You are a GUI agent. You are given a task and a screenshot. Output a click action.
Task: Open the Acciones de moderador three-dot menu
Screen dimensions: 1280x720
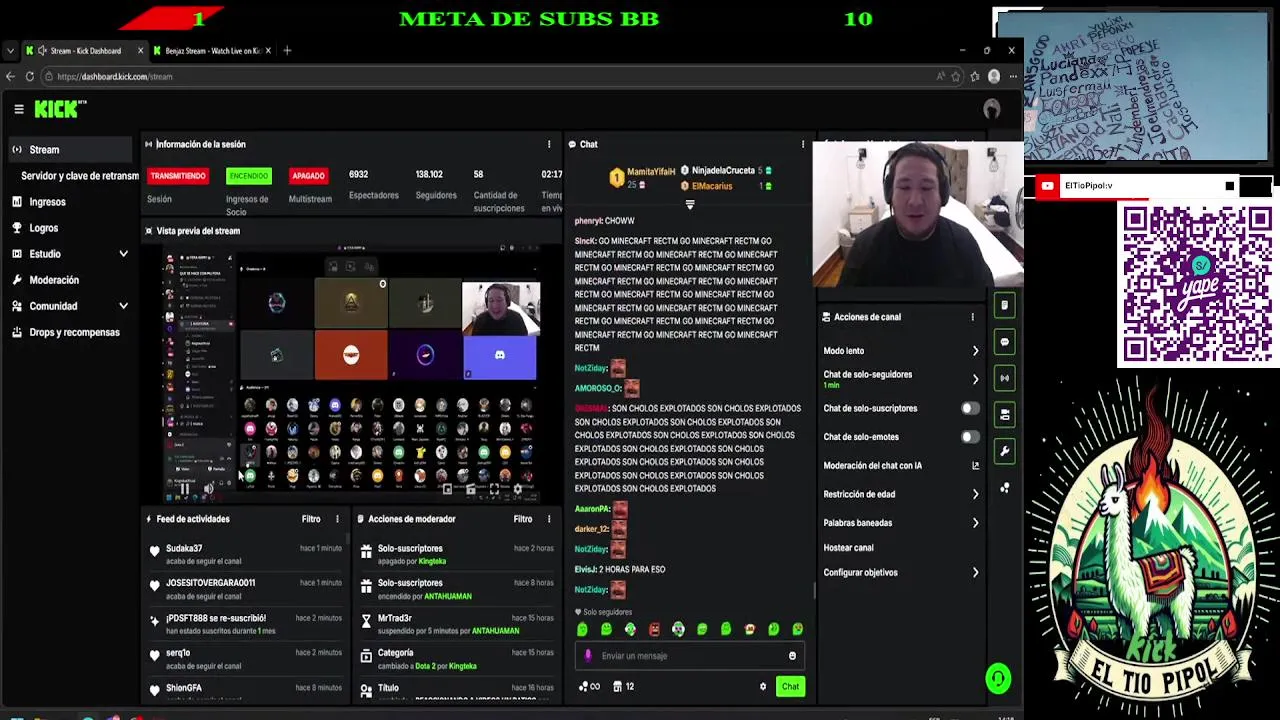(x=548, y=519)
